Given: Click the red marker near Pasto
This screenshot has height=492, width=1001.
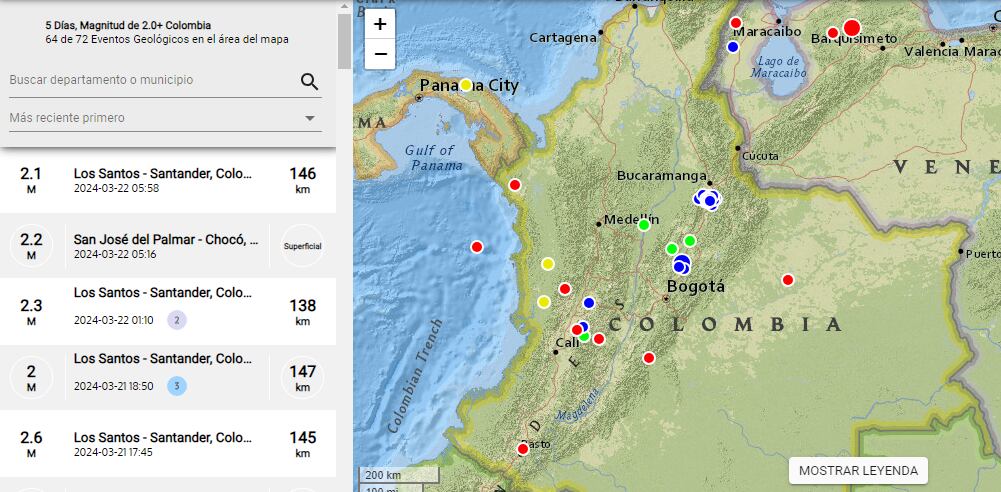Looking at the screenshot, I should (522, 449).
